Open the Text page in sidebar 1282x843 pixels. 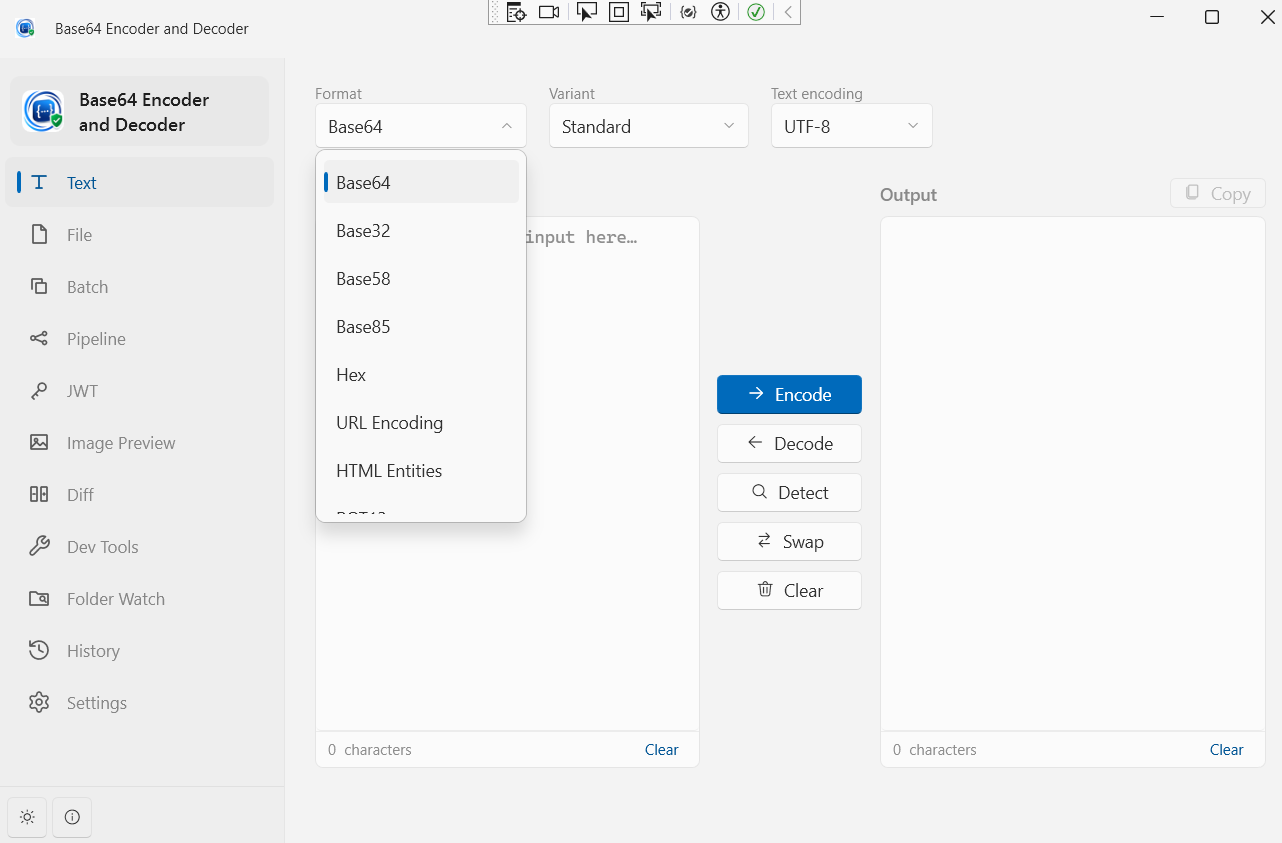[x=139, y=183]
